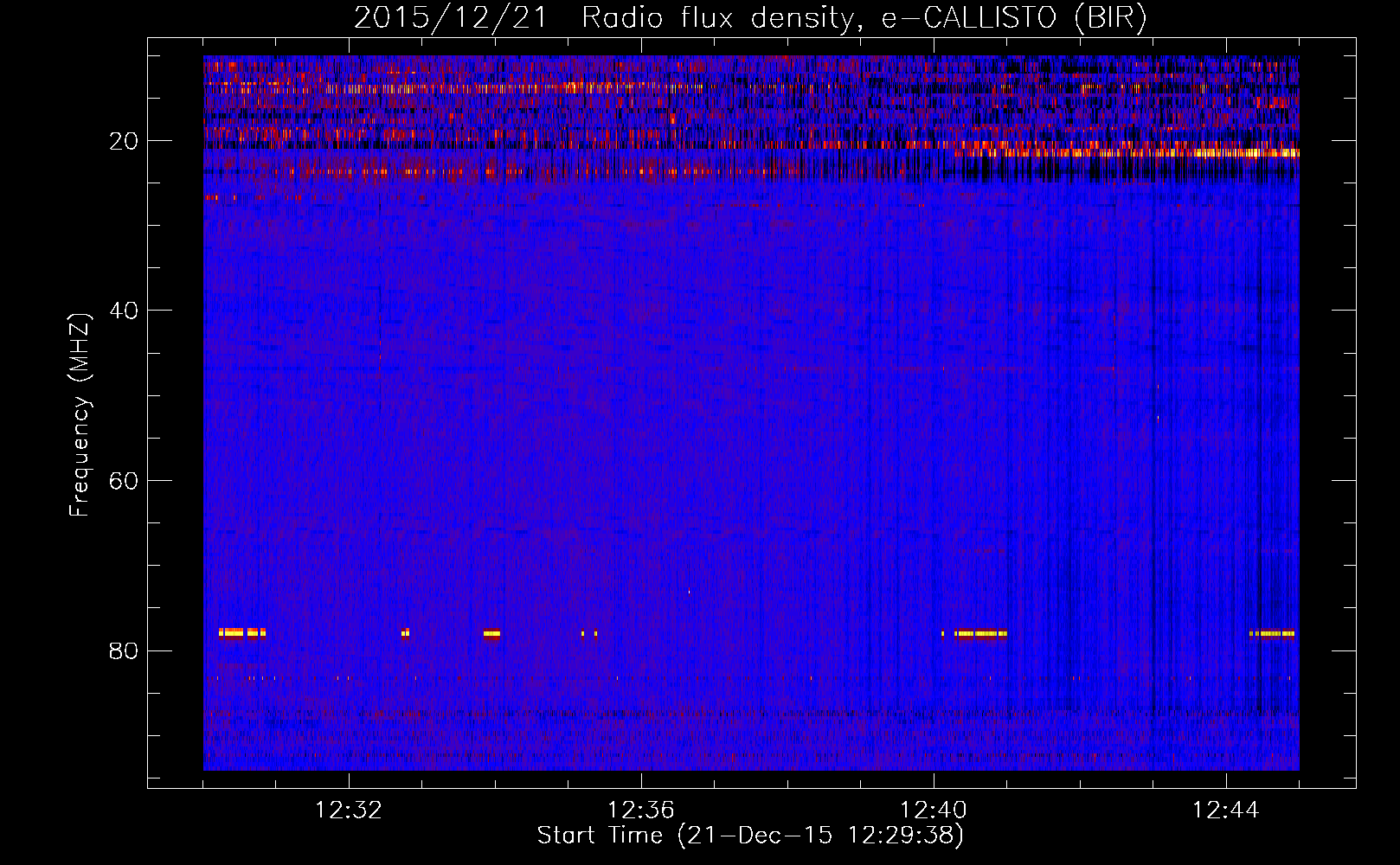Click the Frequency (MHZ) axis label

[80, 415]
